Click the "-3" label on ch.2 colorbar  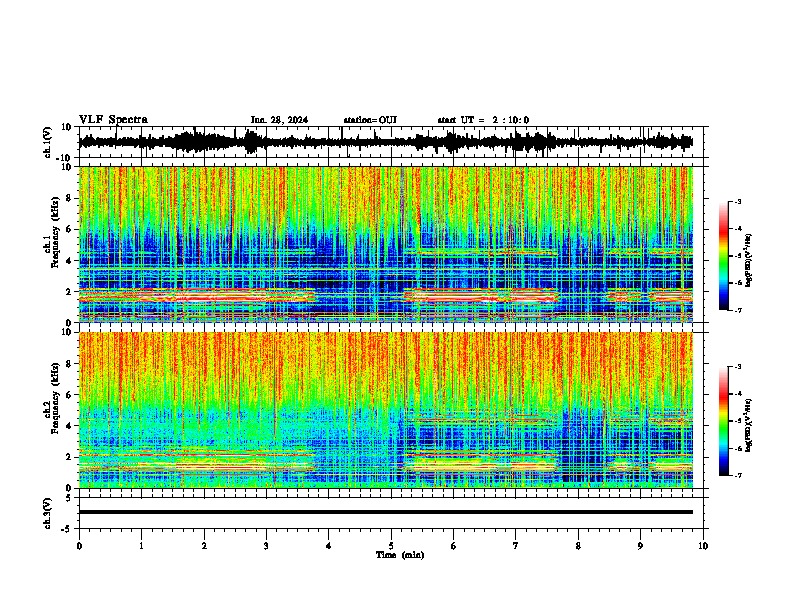pyautogui.click(x=738, y=367)
